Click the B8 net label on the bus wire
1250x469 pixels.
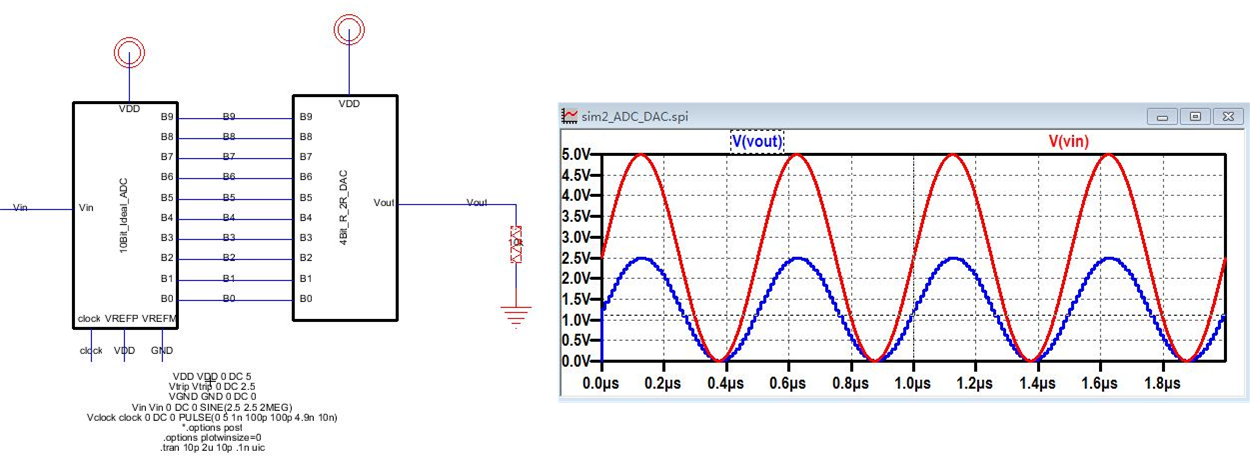coord(229,137)
